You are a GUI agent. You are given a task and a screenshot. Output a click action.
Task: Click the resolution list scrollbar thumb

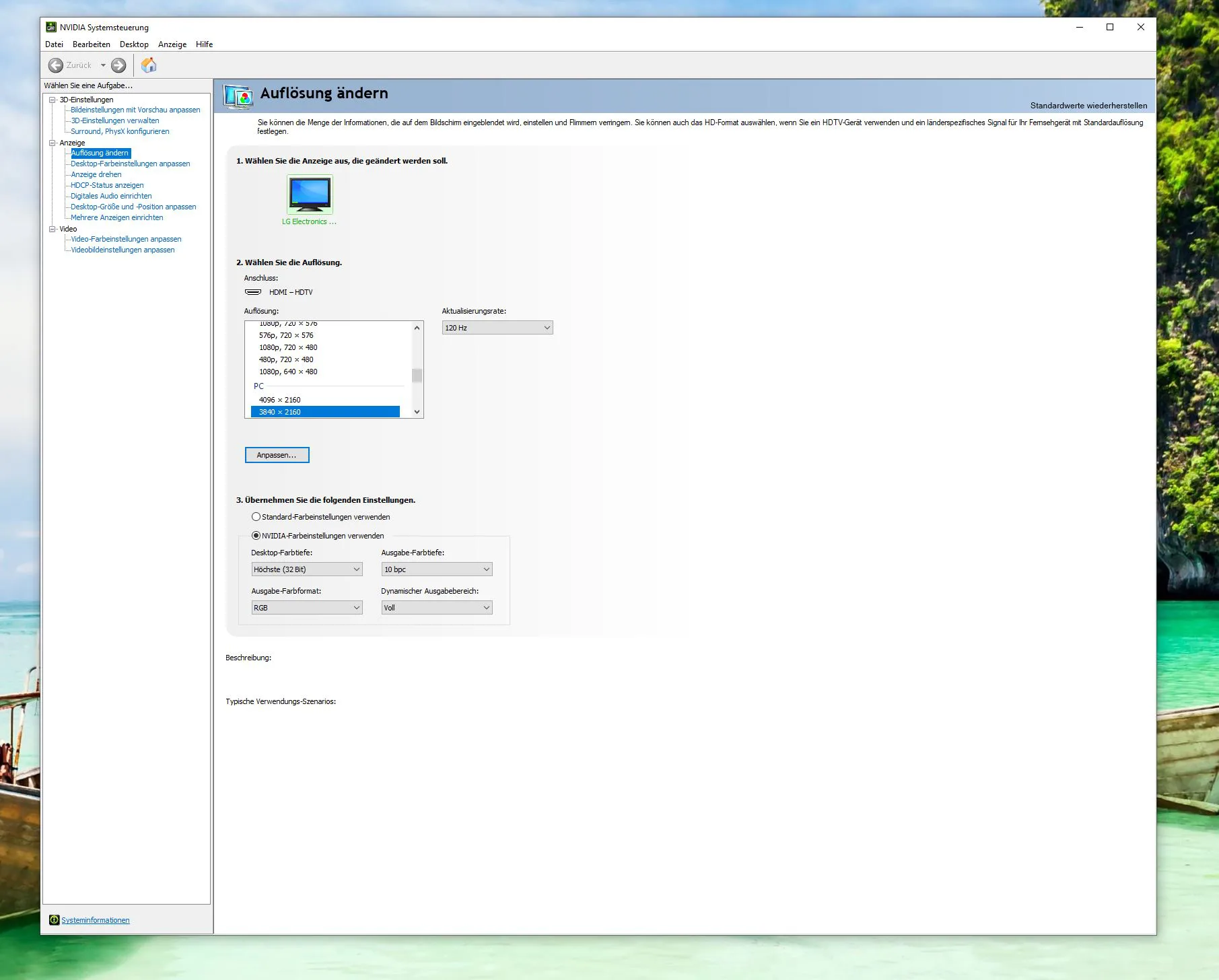(417, 376)
